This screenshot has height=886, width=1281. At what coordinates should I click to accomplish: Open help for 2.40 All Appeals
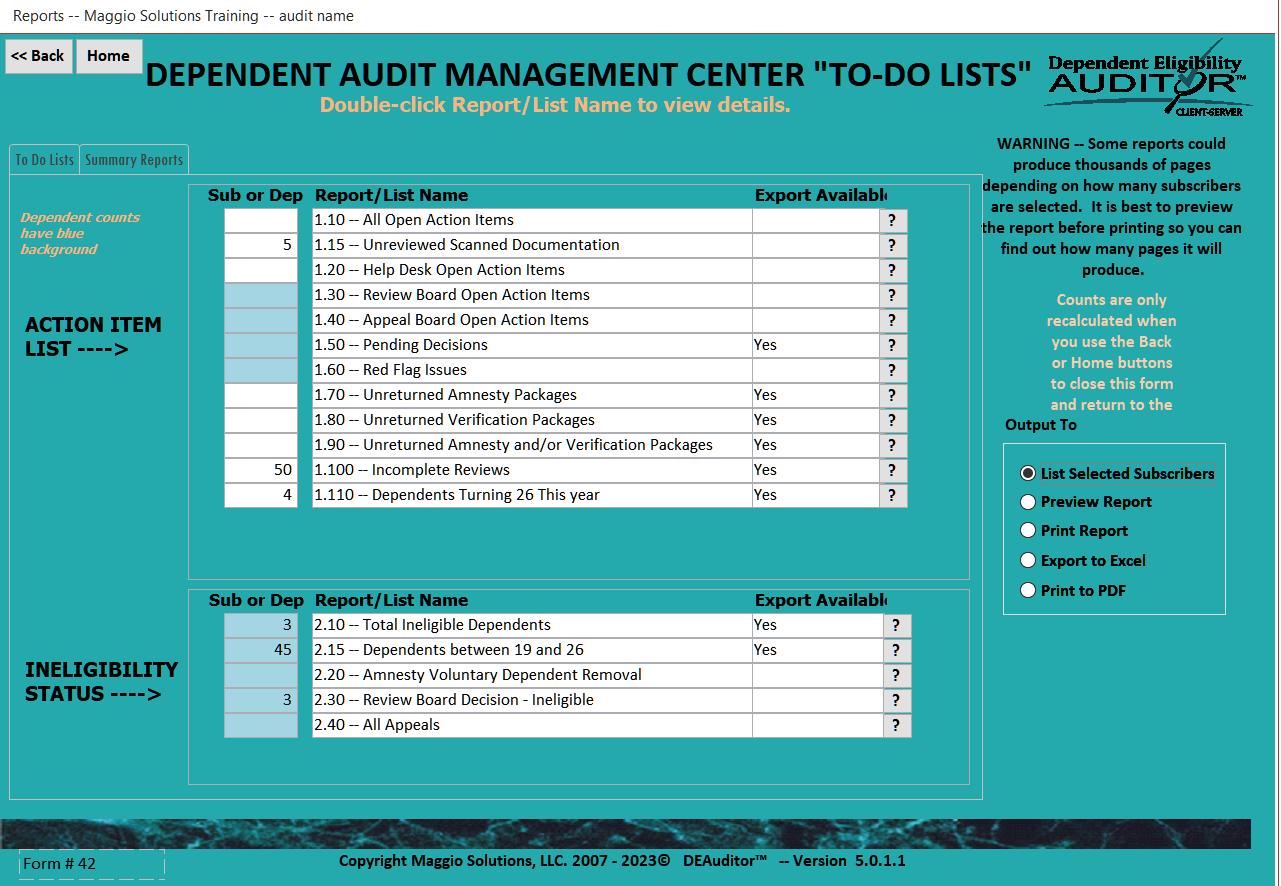[x=897, y=726]
